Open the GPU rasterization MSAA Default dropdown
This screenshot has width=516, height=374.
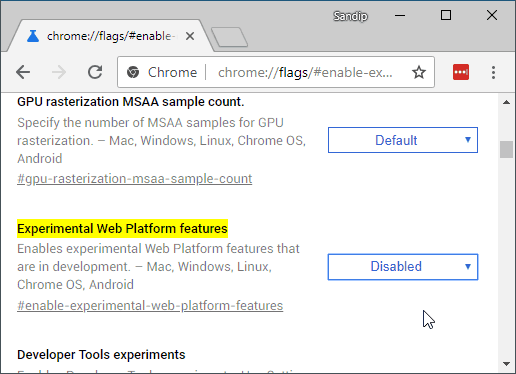click(x=403, y=140)
